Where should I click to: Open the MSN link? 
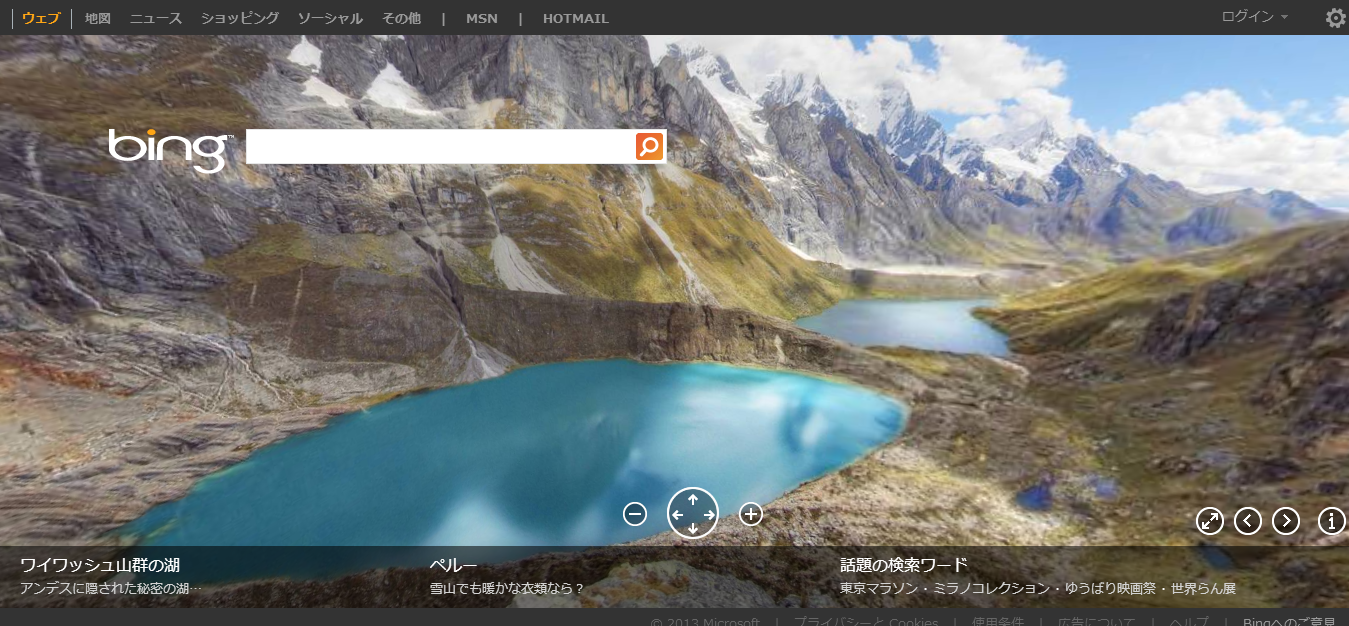pyautogui.click(x=481, y=18)
